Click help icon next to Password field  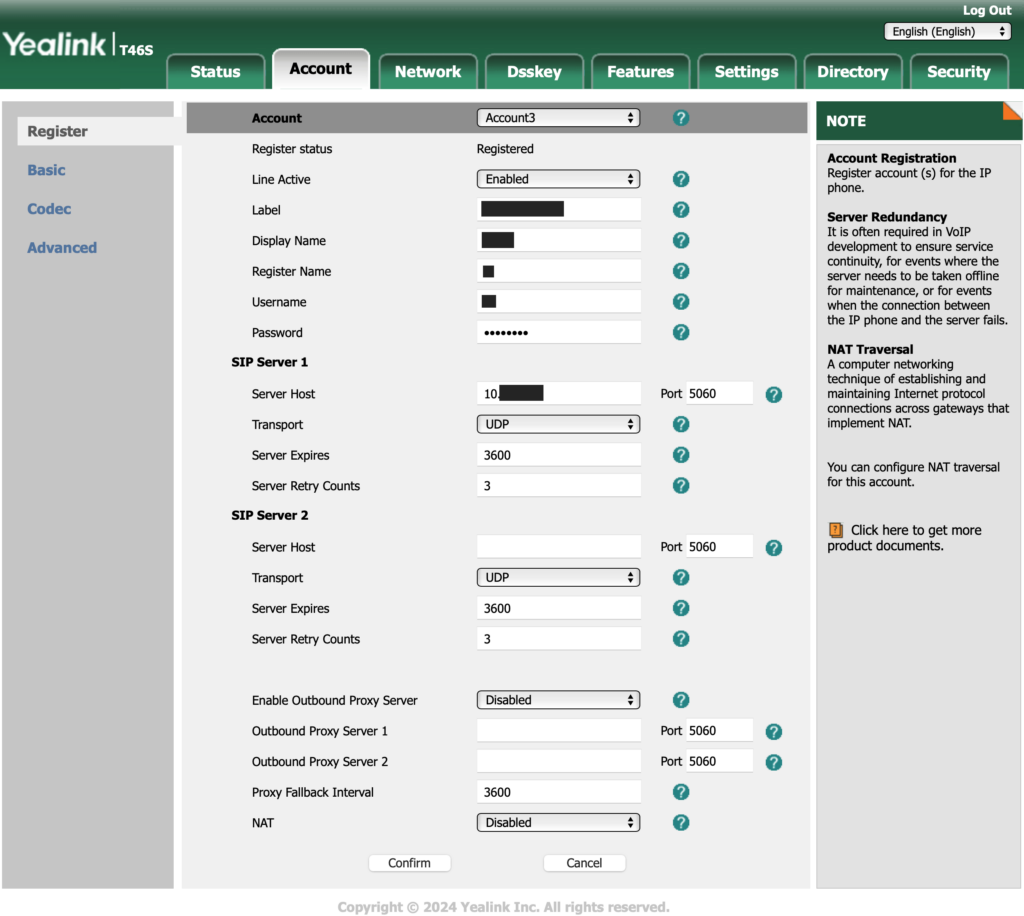680,332
